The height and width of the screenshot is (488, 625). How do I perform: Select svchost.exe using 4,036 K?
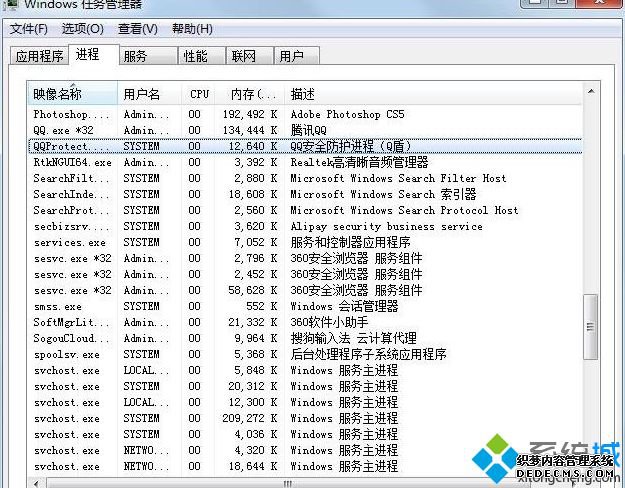click(x=305, y=434)
